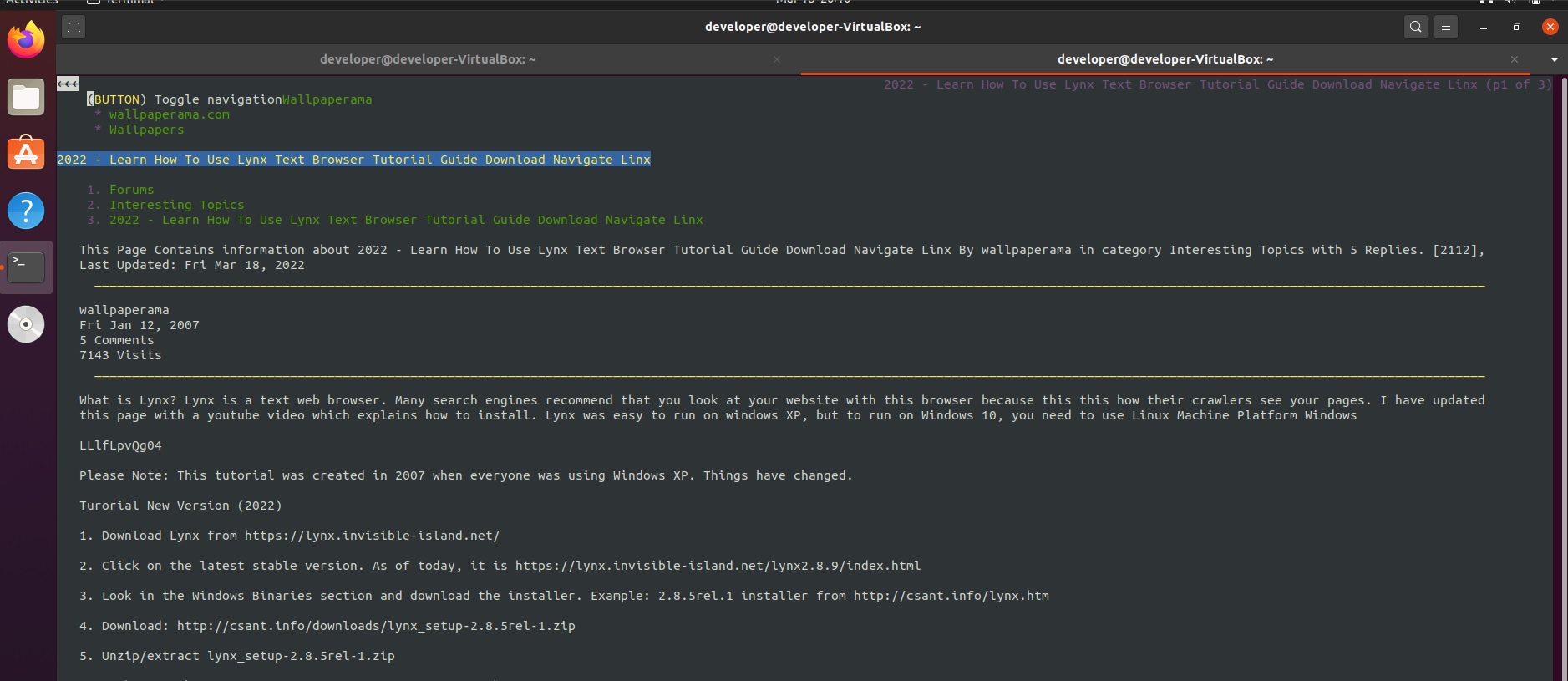
Task: Click the lynx_setup zip download URL in step 4
Action: [376, 626]
